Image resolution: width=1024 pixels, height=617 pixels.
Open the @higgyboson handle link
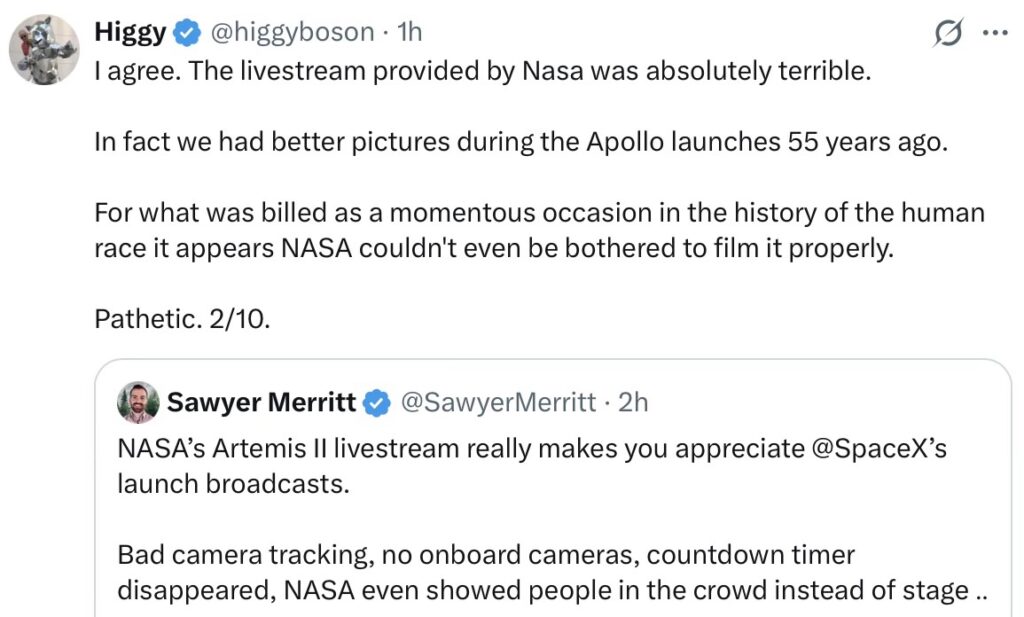pos(293,32)
